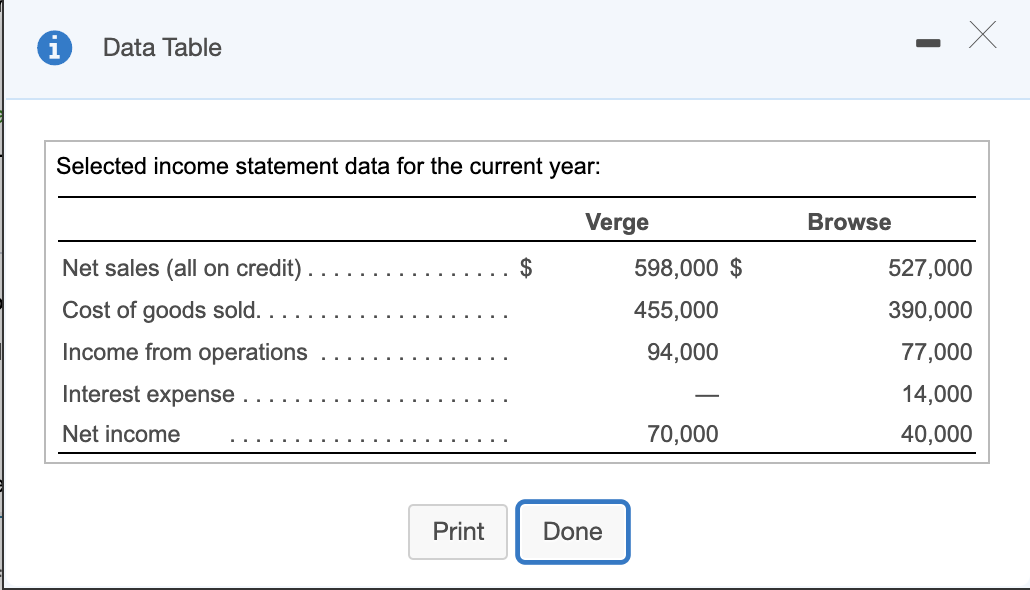Screen dimensions: 1030x590
Task: Select the 14,000 interest expense value
Action: (x=936, y=394)
